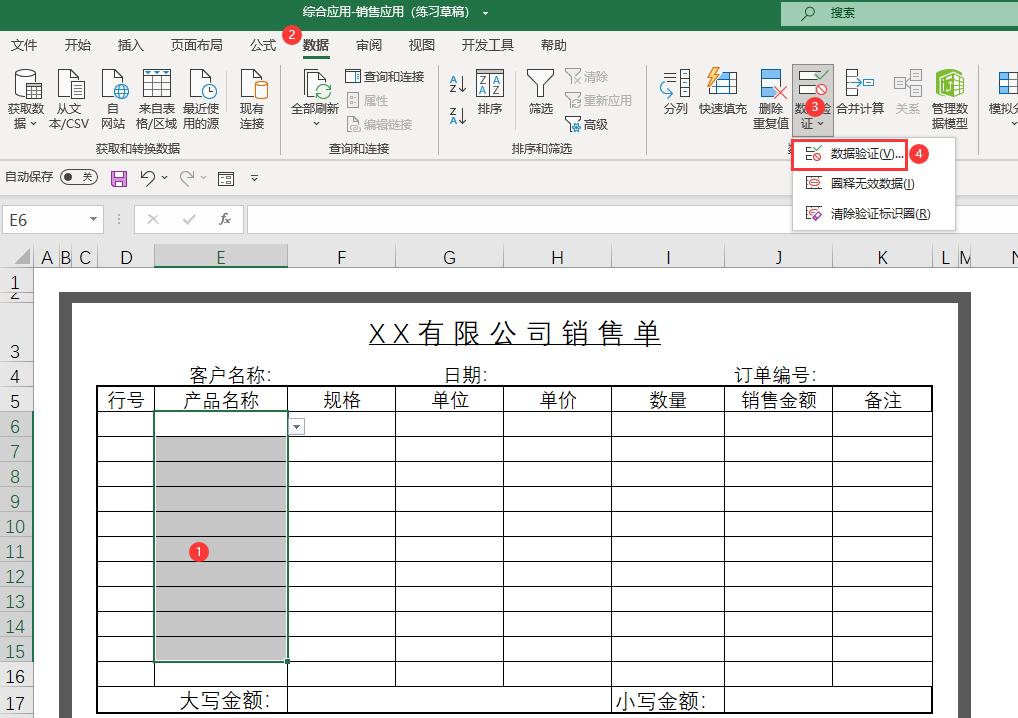Switch to the 视图 tab

(x=421, y=45)
